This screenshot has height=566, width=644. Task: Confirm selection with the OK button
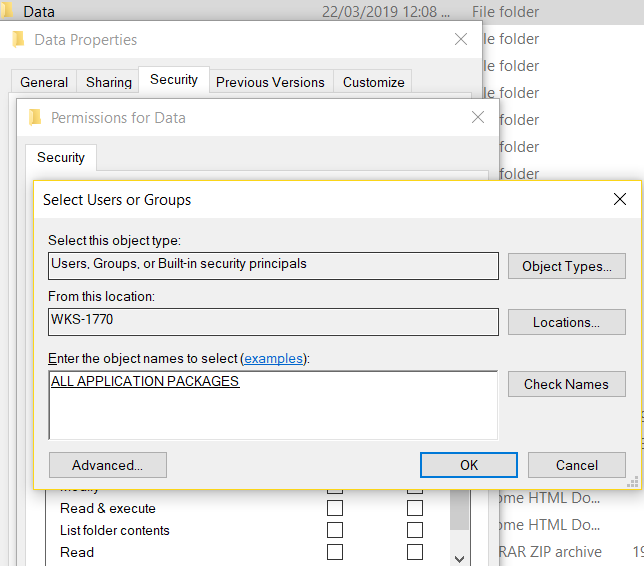pyautogui.click(x=469, y=465)
